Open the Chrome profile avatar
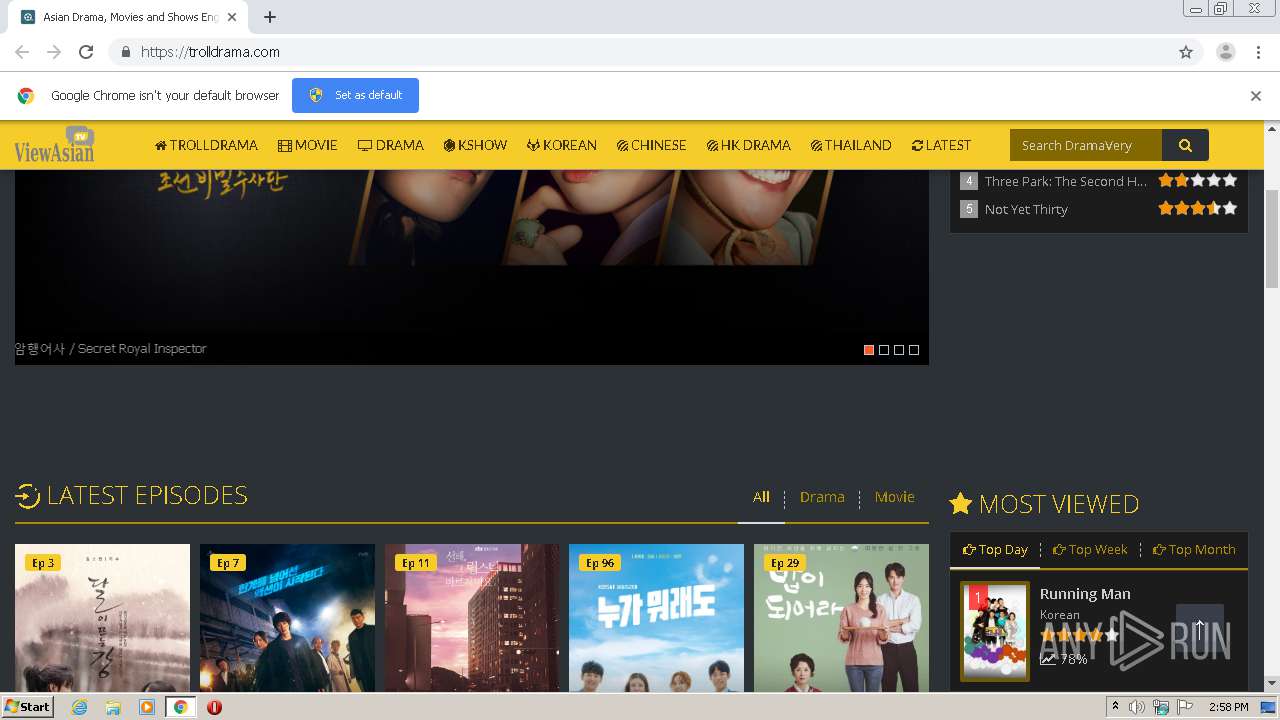 click(x=1225, y=52)
